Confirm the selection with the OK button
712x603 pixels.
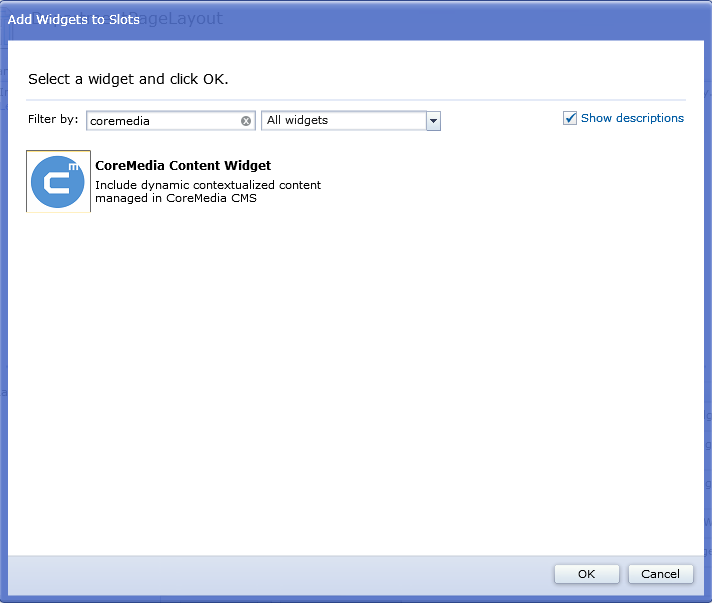coord(586,574)
